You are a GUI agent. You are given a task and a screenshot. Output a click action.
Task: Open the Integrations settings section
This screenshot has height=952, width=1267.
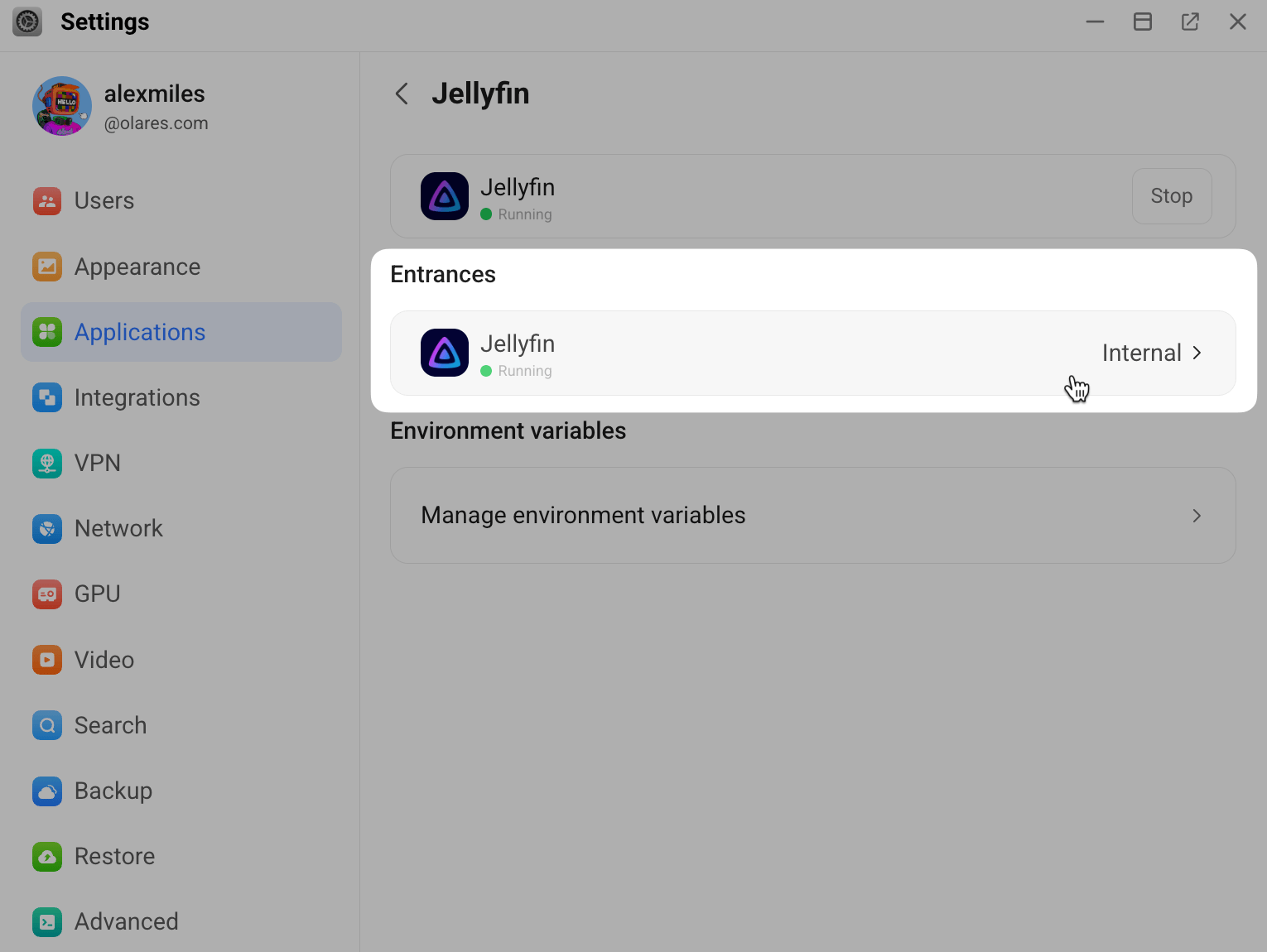coord(181,397)
